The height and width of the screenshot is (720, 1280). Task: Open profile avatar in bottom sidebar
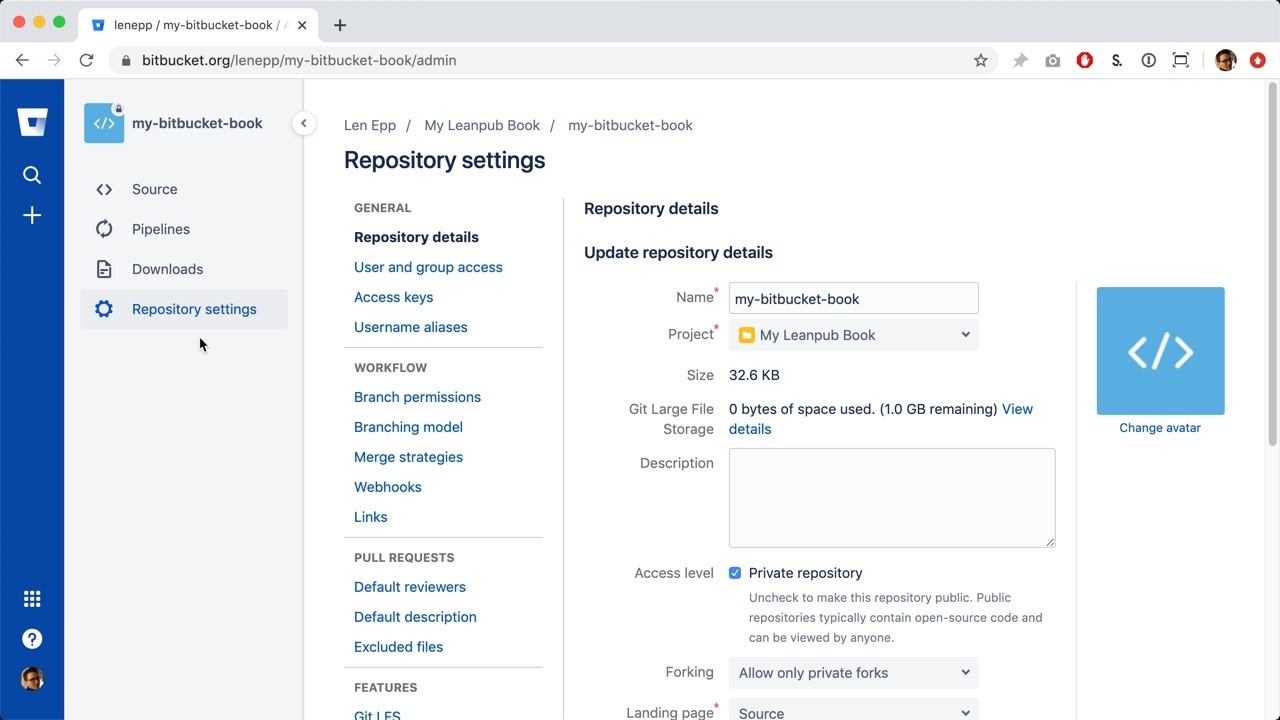point(32,679)
